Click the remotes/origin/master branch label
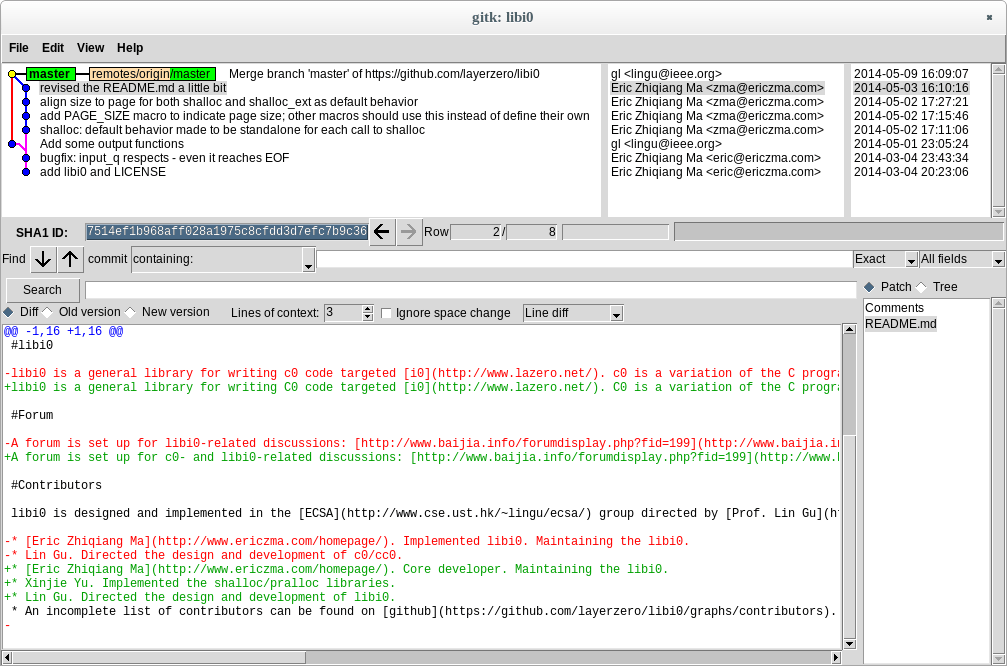The width and height of the screenshot is (1007, 666). pyautogui.click(x=152, y=74)
